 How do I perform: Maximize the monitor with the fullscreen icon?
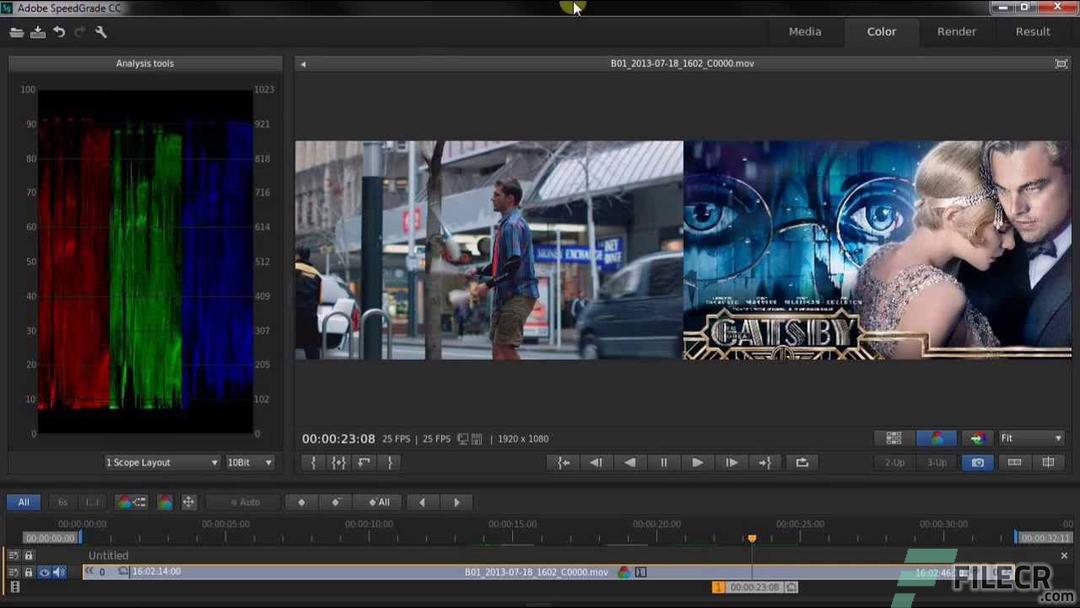click(x=1061, y=63)
